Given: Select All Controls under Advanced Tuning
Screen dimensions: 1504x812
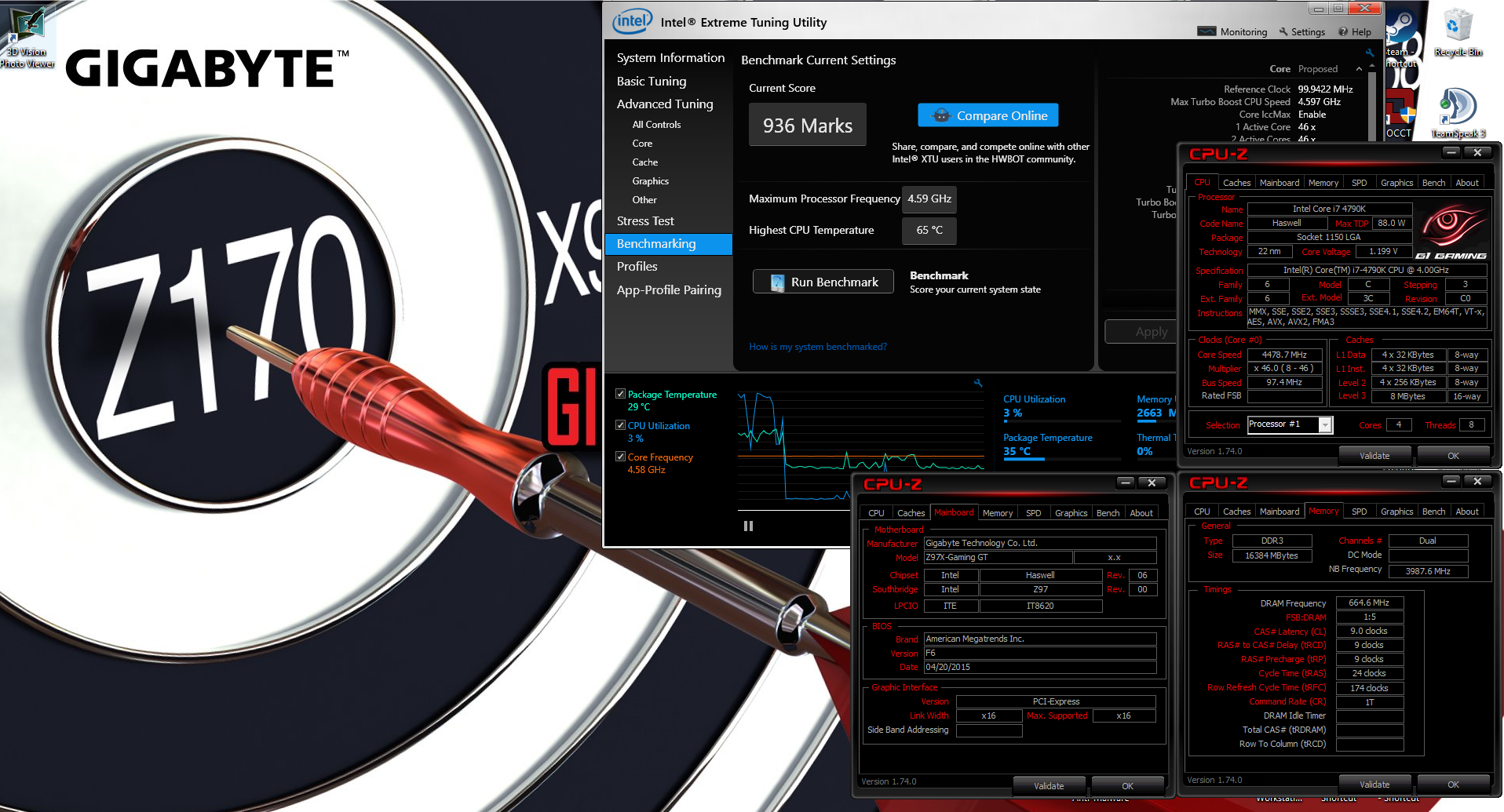Looking at the screenshot, I should point(656,124).
